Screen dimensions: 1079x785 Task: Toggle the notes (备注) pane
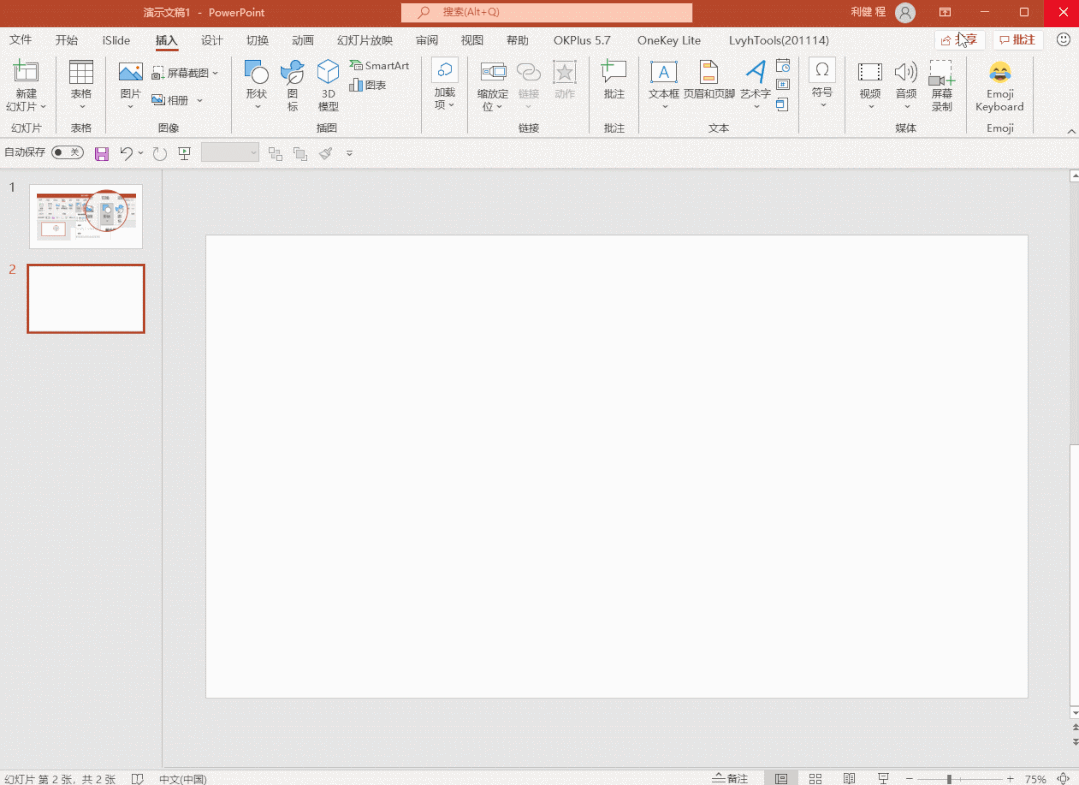(730, 778)
